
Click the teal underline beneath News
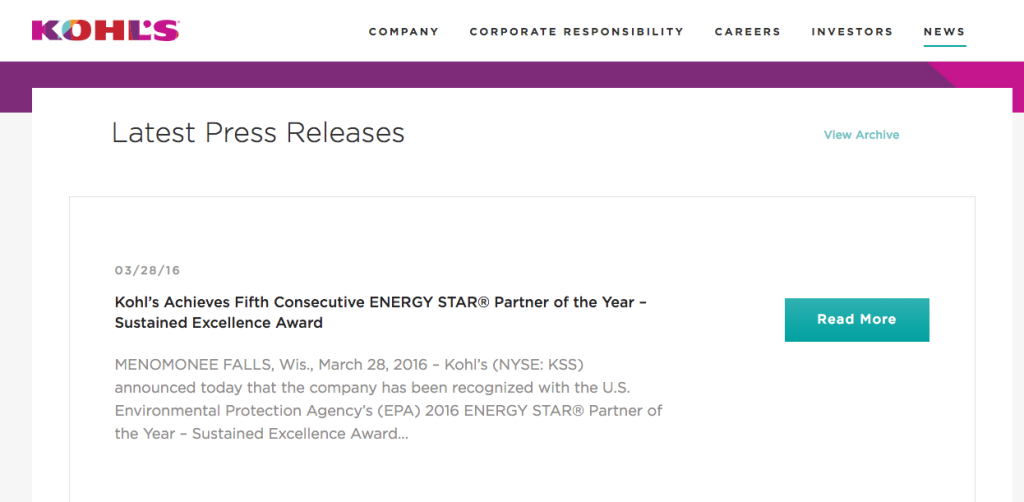(x=944, y=46)
